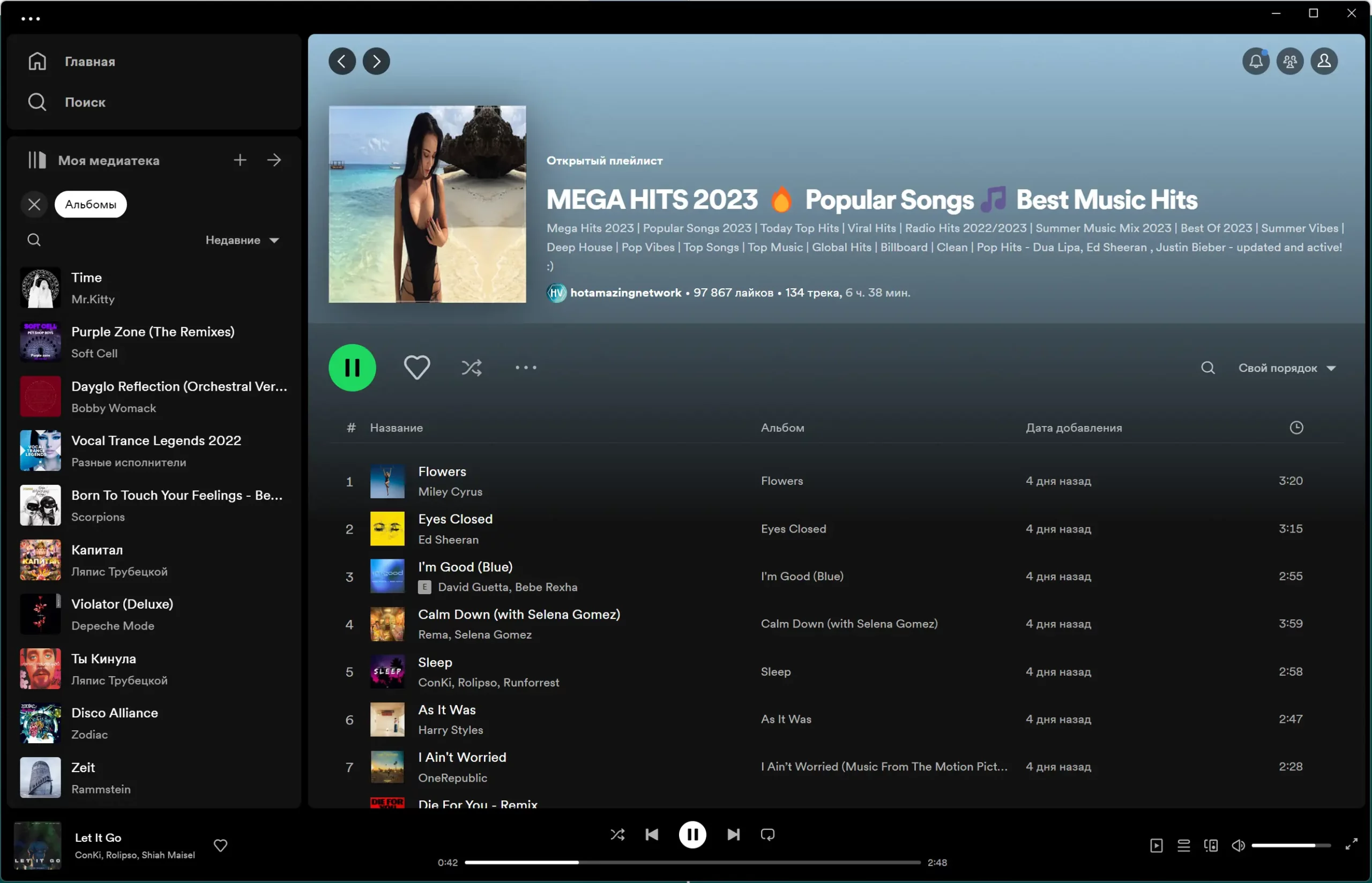Open the 'Недавние' sort dropdown
This screenshot has width=1372, height=883.
coord(242,240)
